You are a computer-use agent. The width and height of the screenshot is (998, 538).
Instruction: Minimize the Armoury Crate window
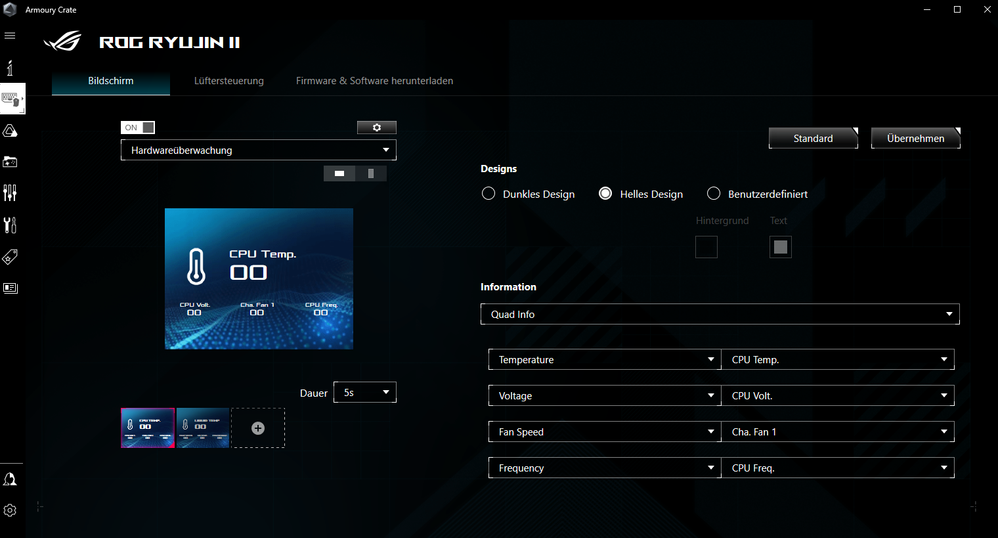(927, 10)
